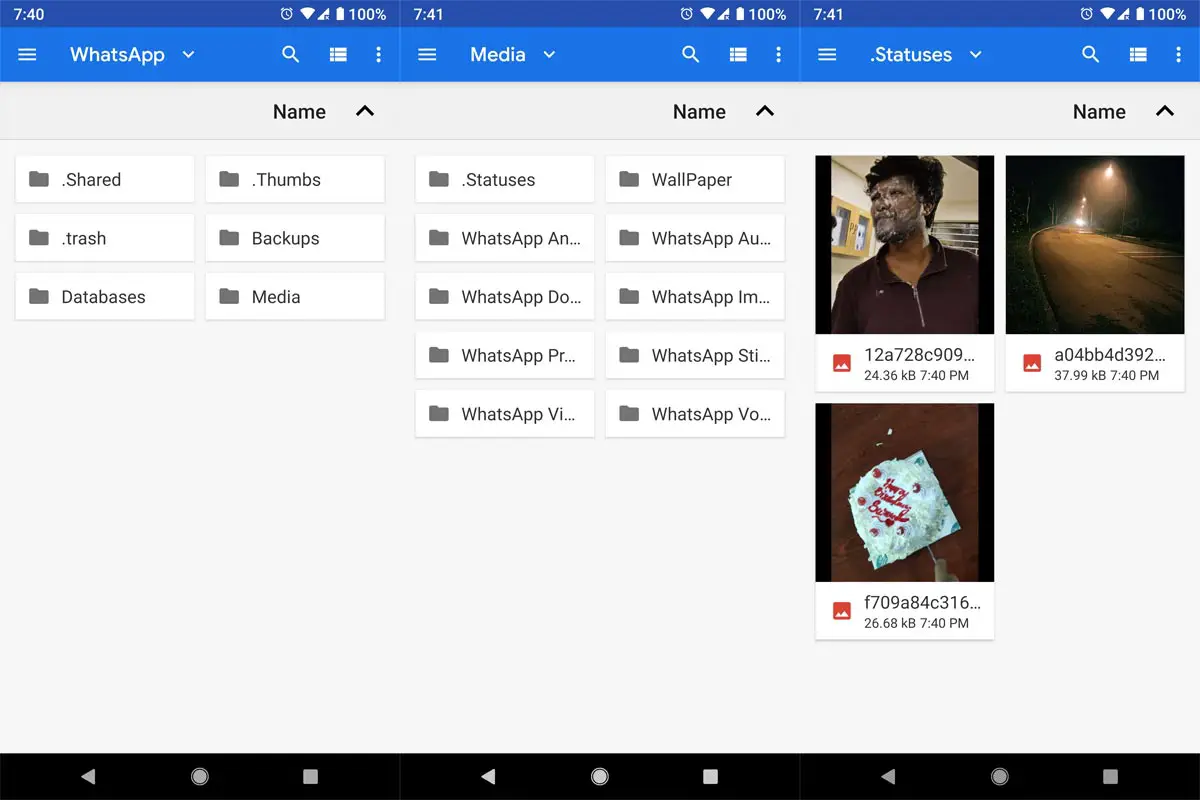Open the WhatsApp Im... folder
Viewport: 1200px width, 800px height.
tap(695, 297)
